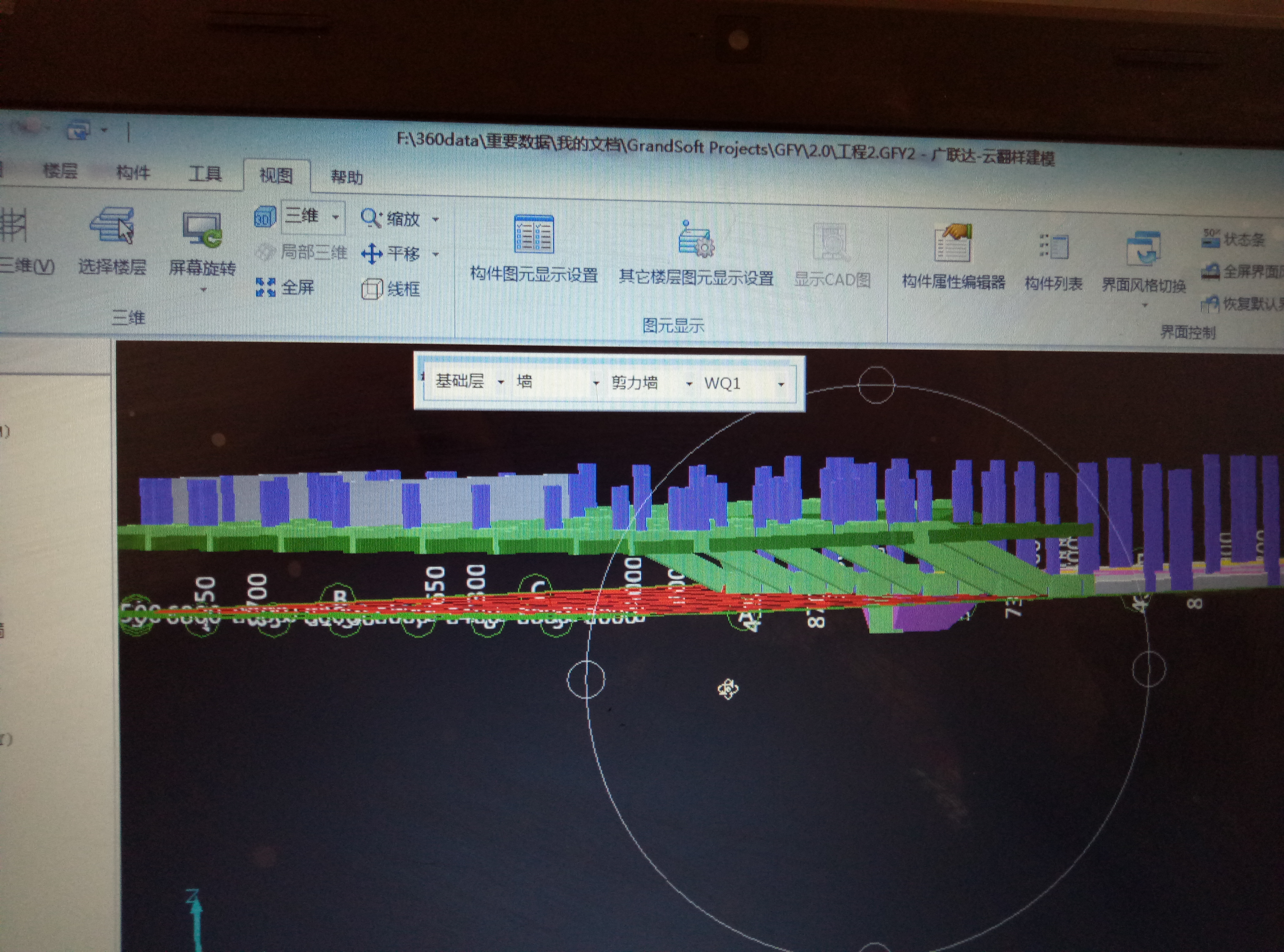Expand the 缩放 dropdown arrow
This screenshot has width=1284, height=952.
pos(436,220)
